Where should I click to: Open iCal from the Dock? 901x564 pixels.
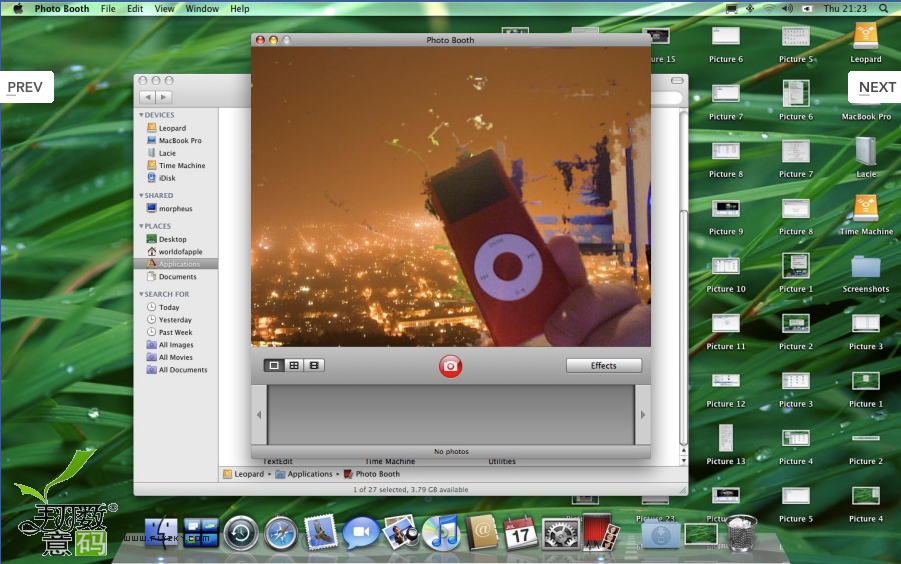[x=520, y=533]
